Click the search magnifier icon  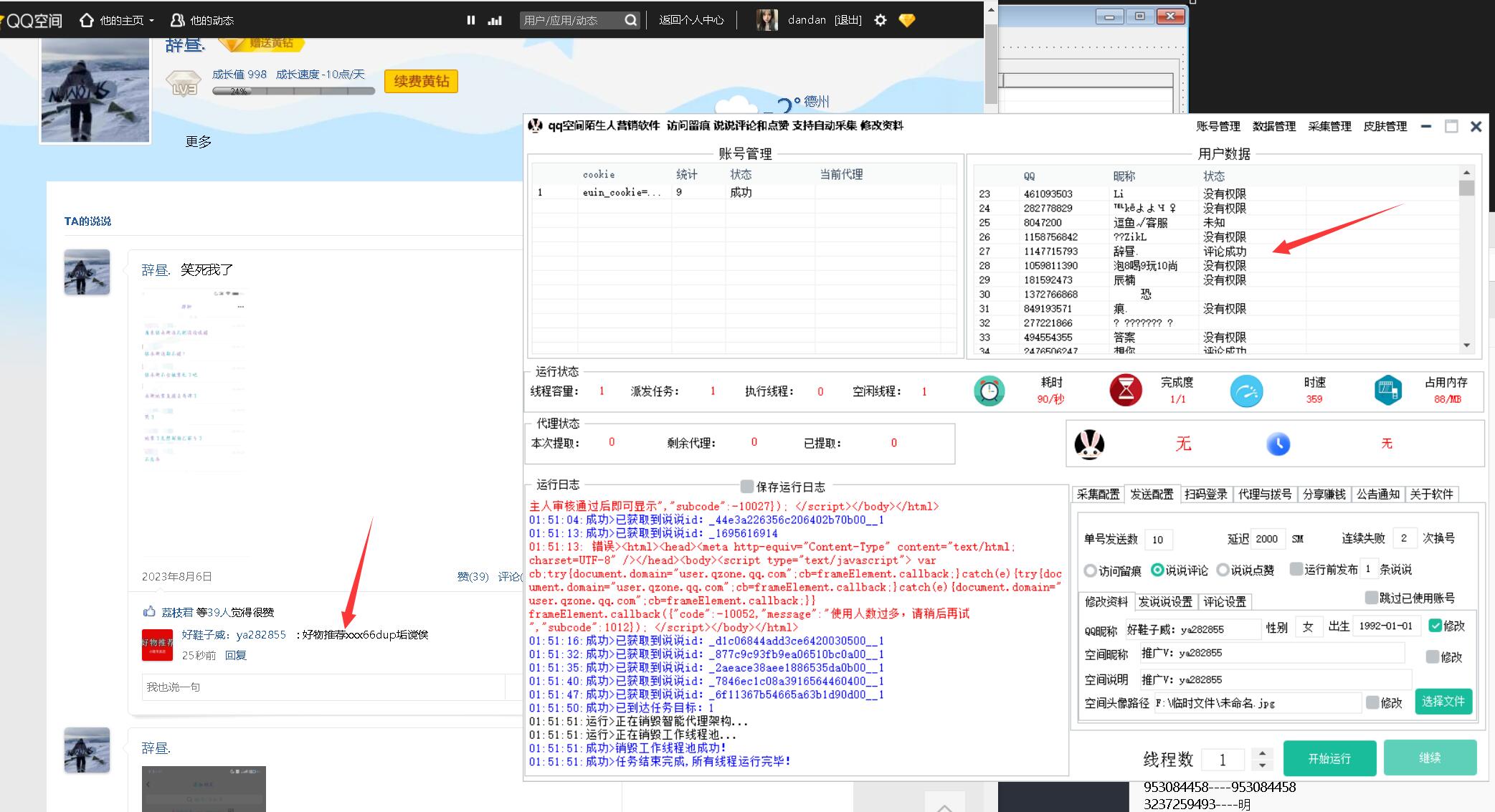pos(630,20)
